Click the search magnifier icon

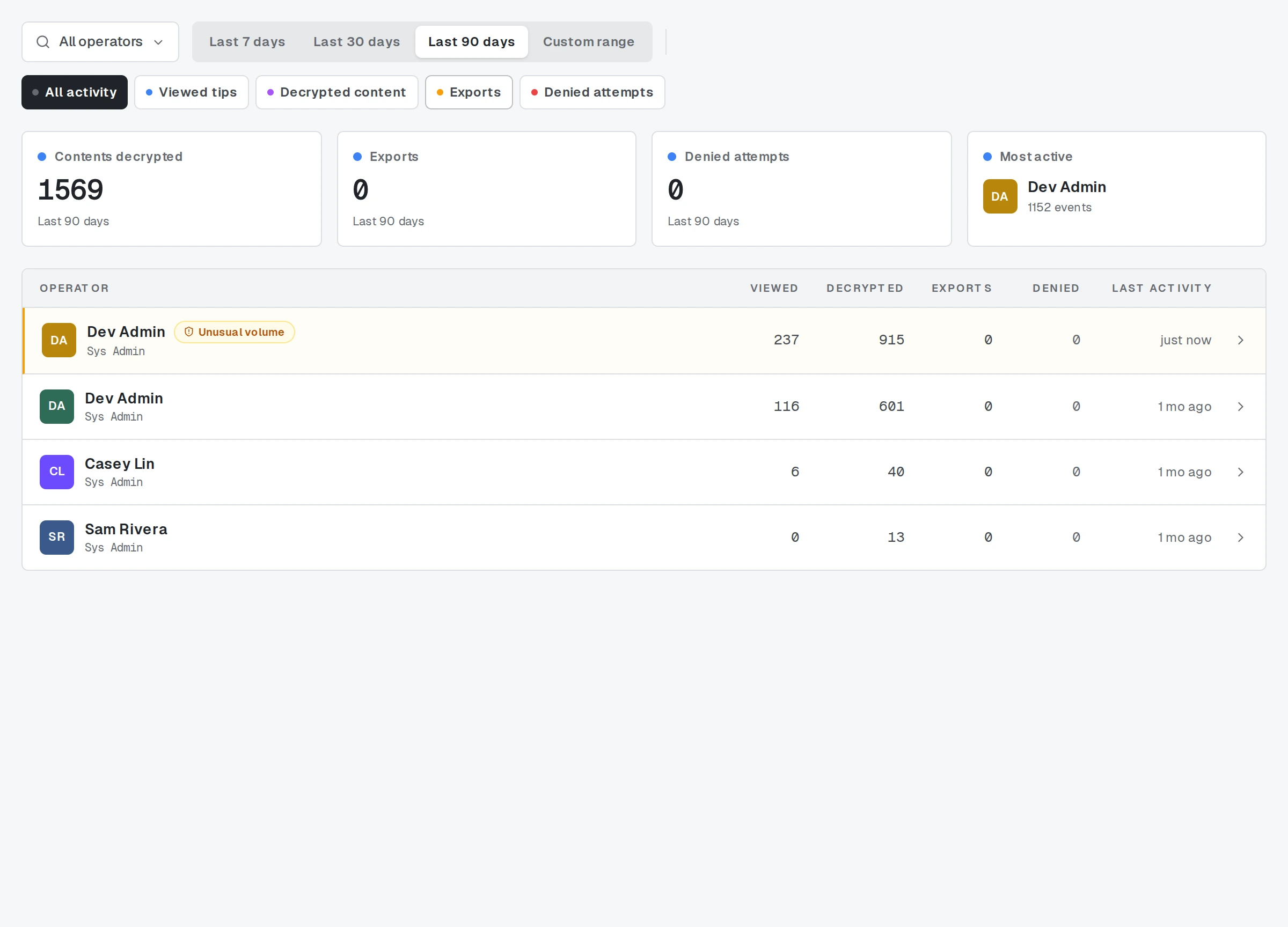[x=42, y=42]
